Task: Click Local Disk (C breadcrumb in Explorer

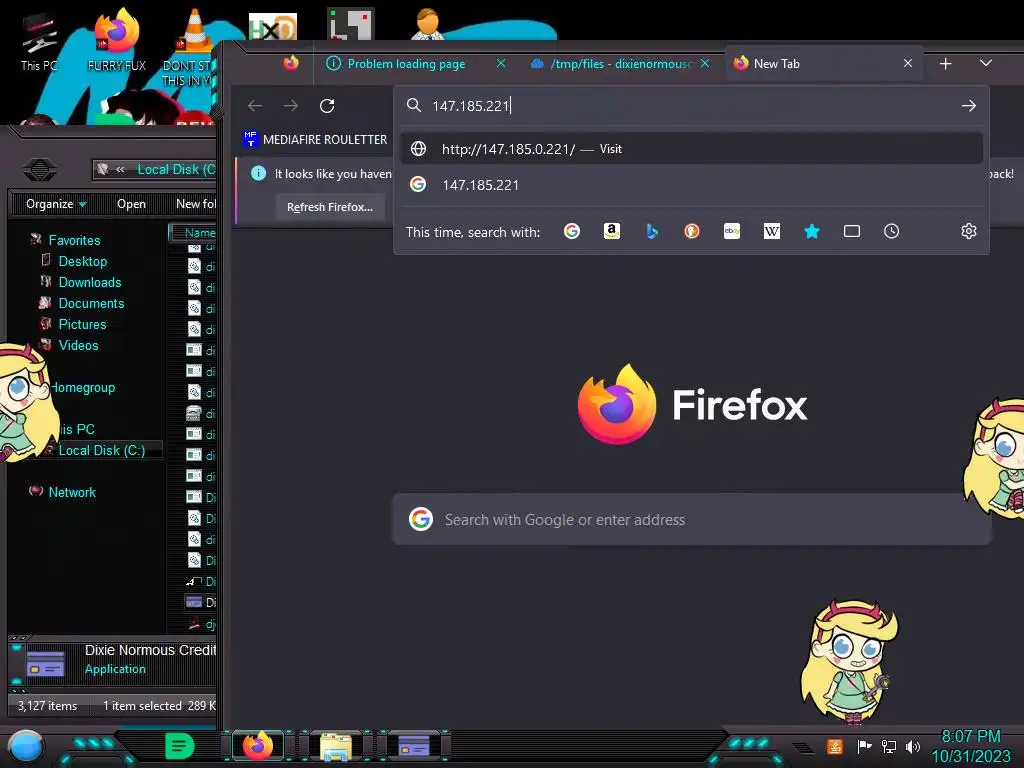Action: coord(176,169)
